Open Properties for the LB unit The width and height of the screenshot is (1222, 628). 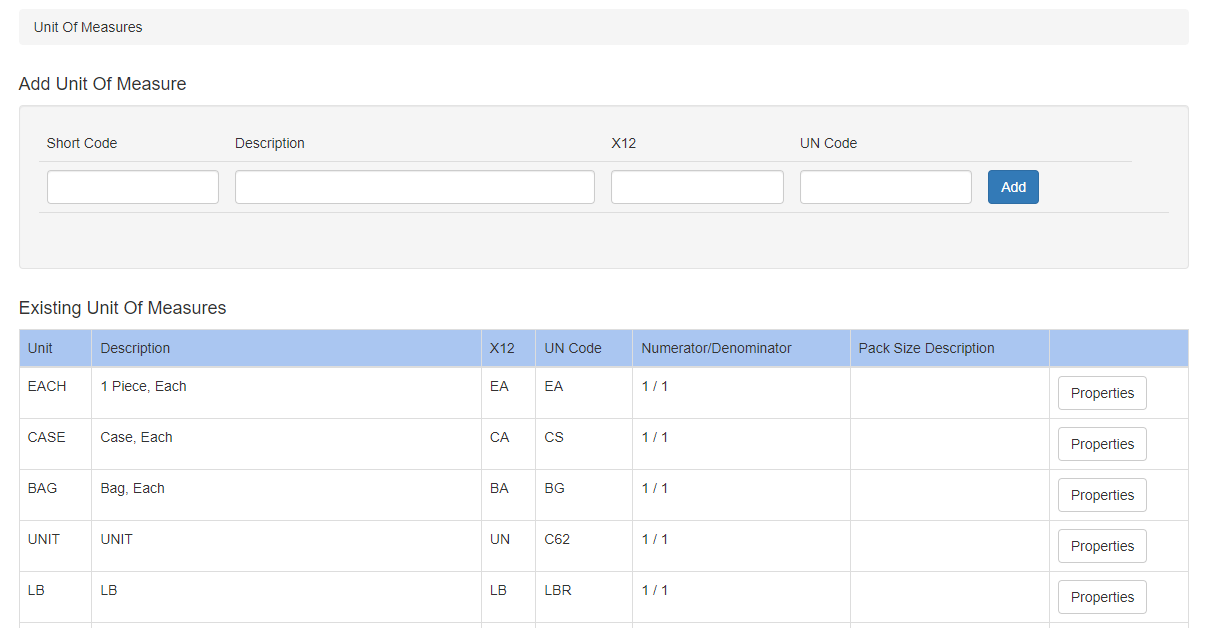[1102, 597]
